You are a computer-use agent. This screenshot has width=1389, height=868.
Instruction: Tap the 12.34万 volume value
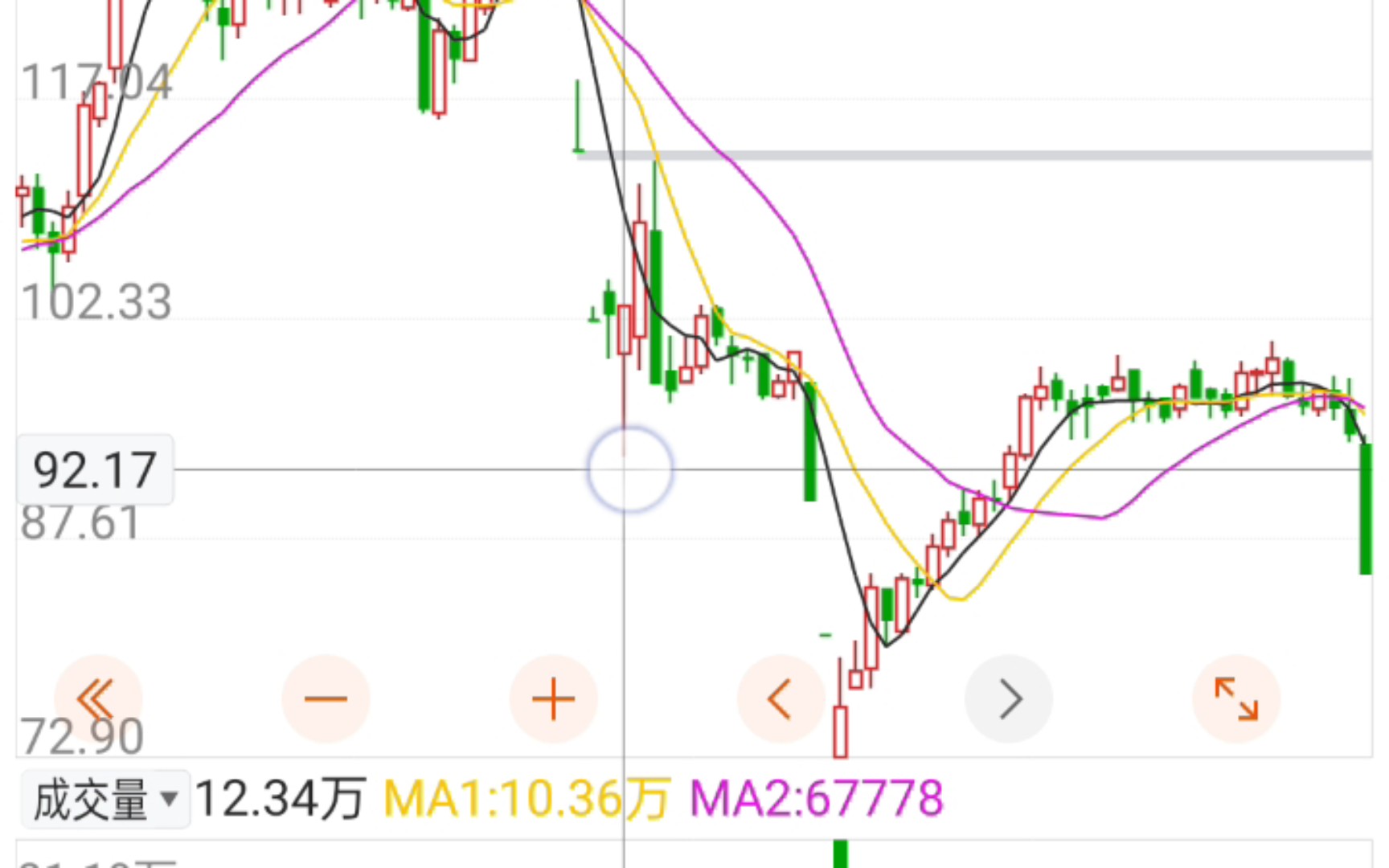281,799
